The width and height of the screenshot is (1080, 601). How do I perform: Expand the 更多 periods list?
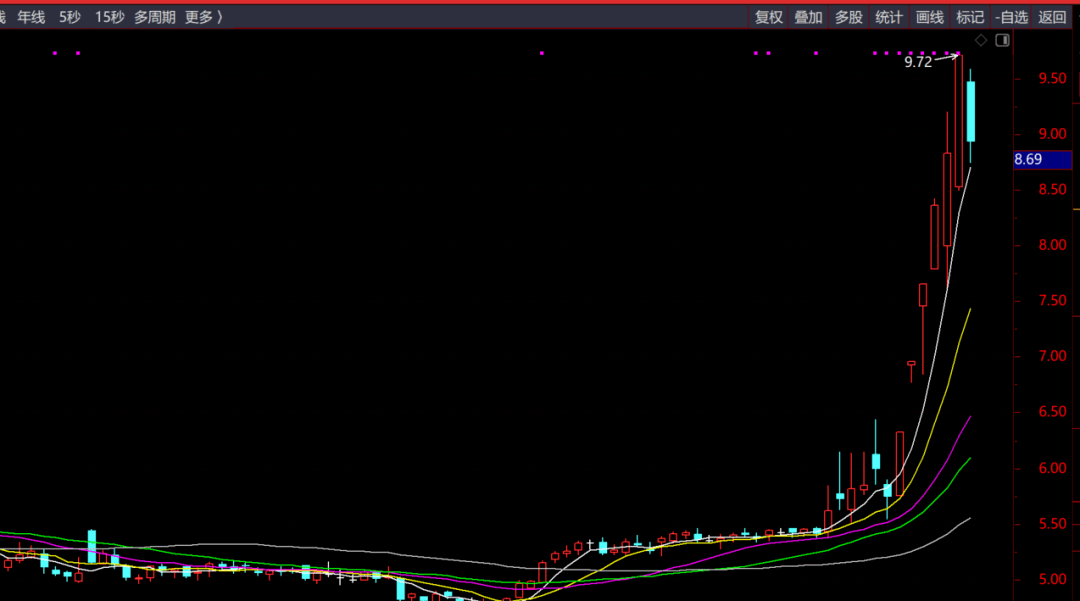coord(203,17)
